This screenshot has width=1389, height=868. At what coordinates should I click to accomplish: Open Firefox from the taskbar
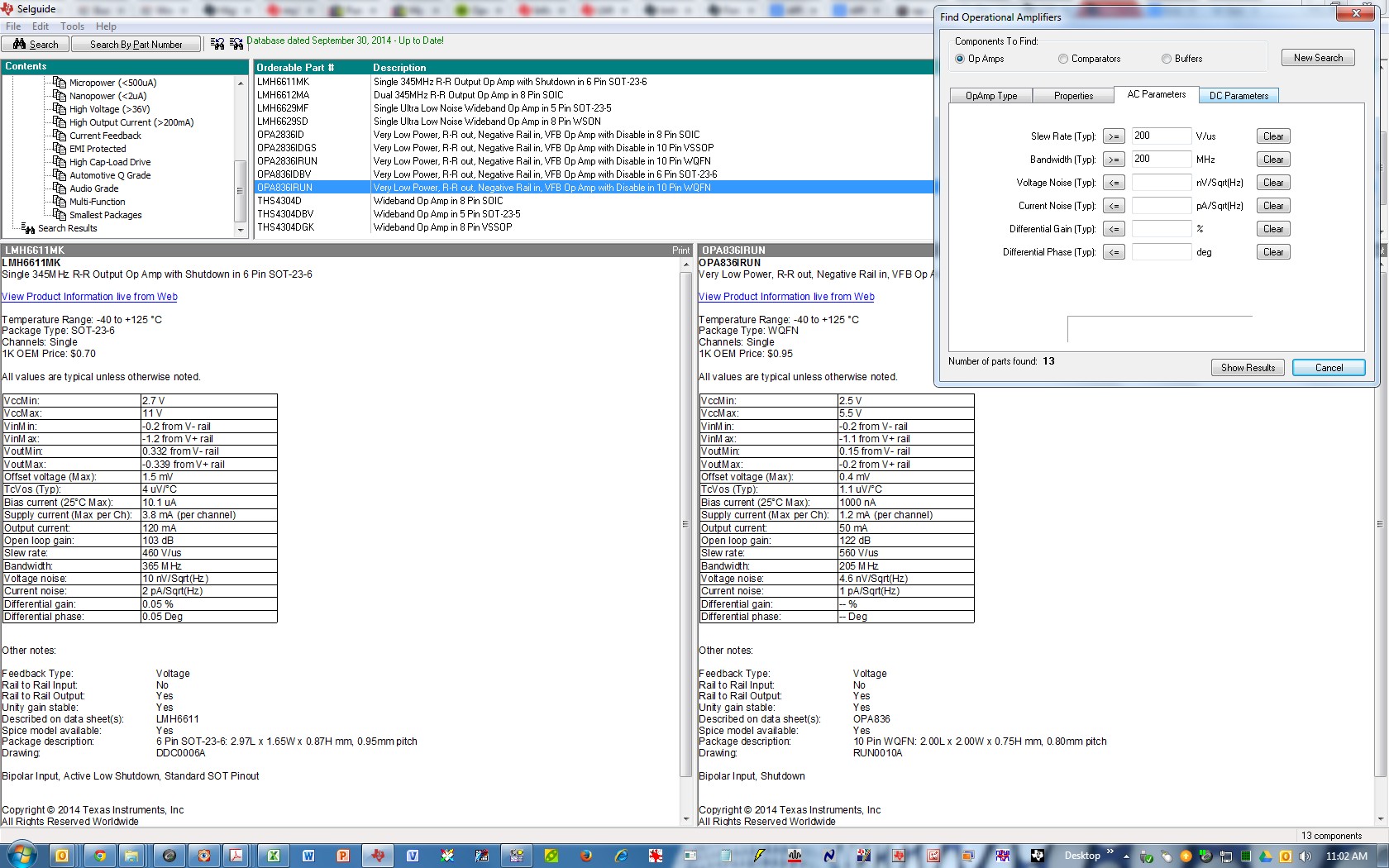click(x=586, y=856)
